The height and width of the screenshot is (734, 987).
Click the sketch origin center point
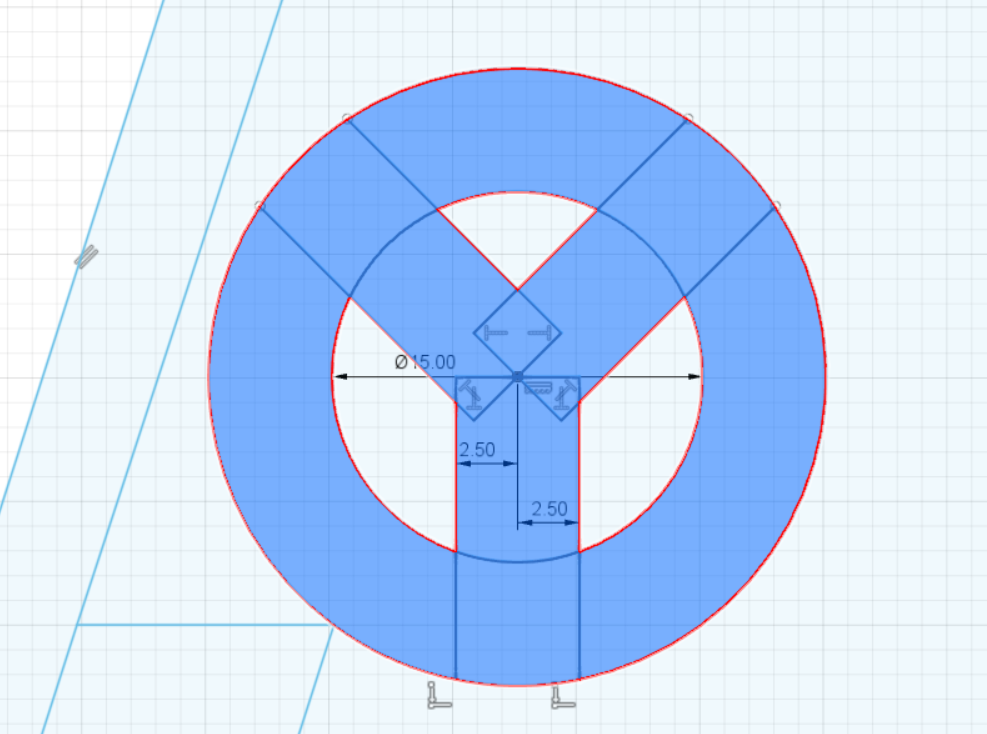(517, 376)
